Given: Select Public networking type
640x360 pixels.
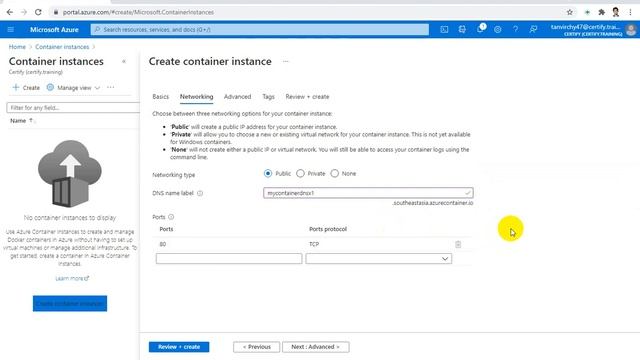Looking at the screenshot, I should pos(268,173).
